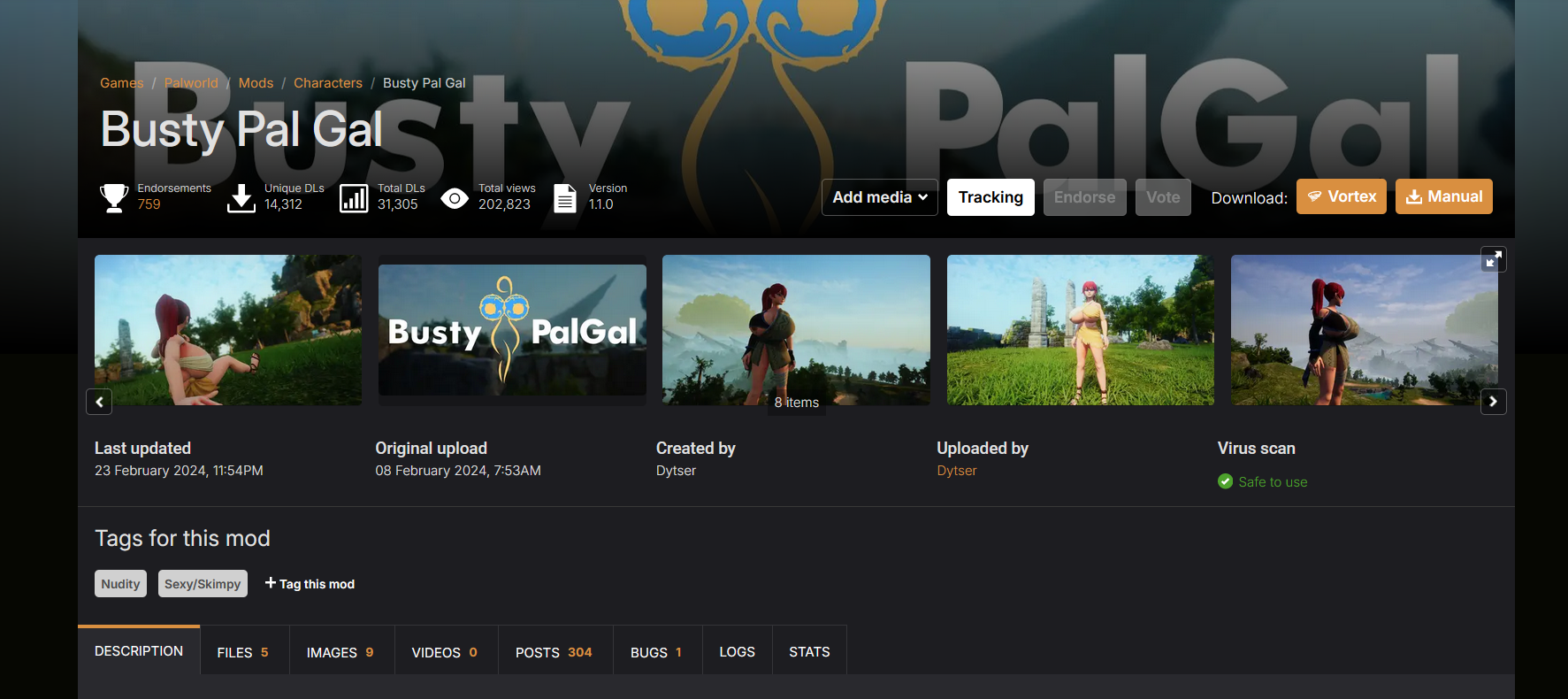
Task: Click the Tags for this mod heading
Action: [x=182, y=538]
